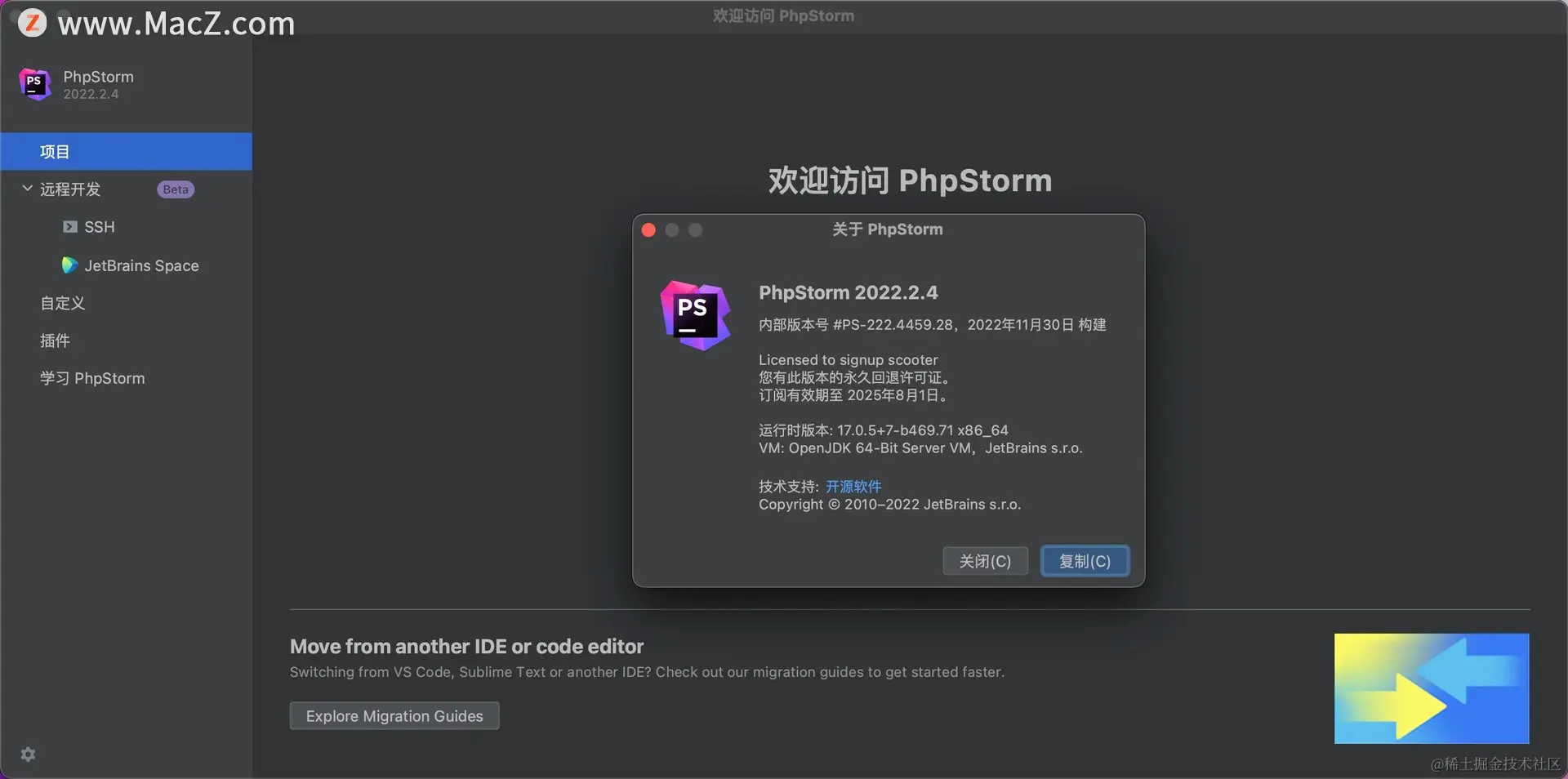Viewport: 1568px width, 779px height.
Task: Select the 项目 sidebar item
Action: coord(126,152)
